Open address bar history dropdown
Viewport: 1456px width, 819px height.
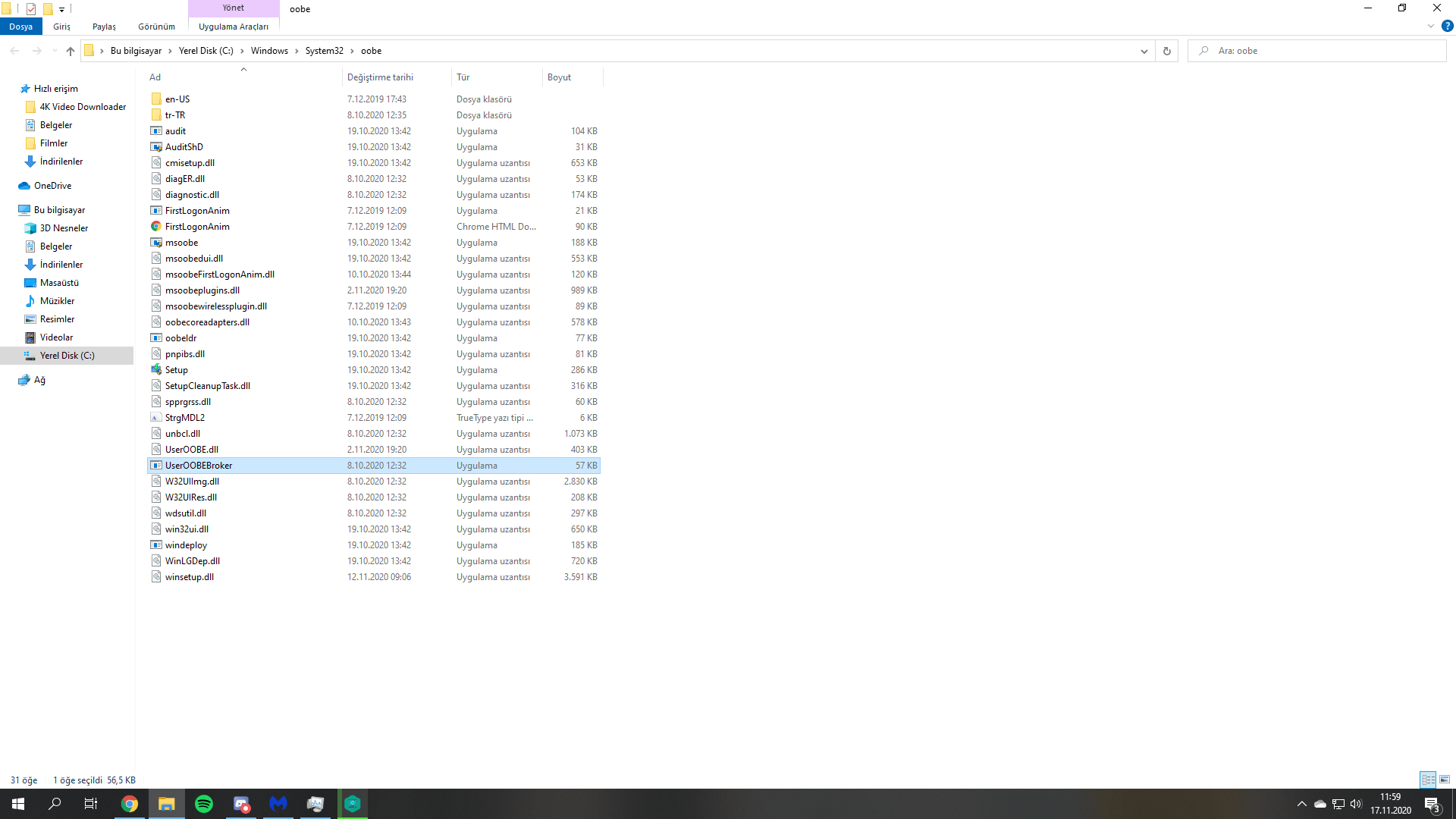point(1144,51)
